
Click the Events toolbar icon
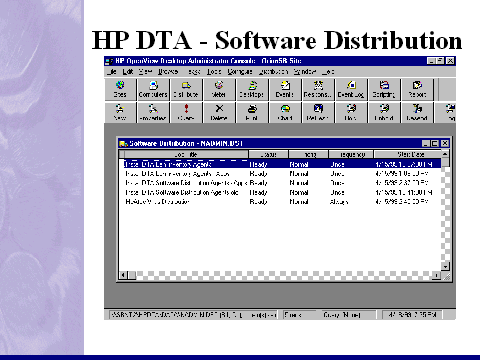pyautogui.click(x=285, y=89)
